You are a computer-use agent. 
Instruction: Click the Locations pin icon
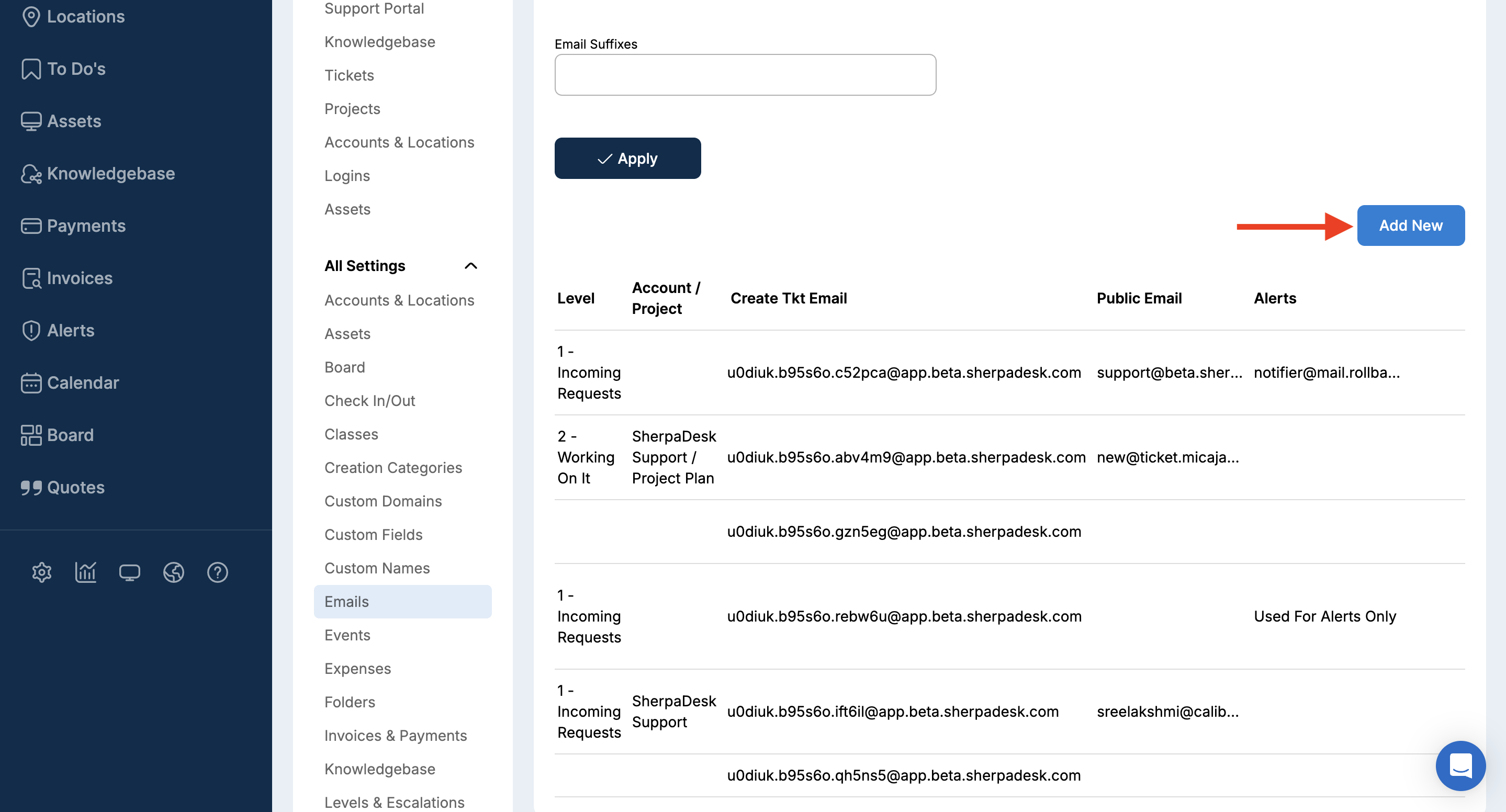(x=31, y=16)
